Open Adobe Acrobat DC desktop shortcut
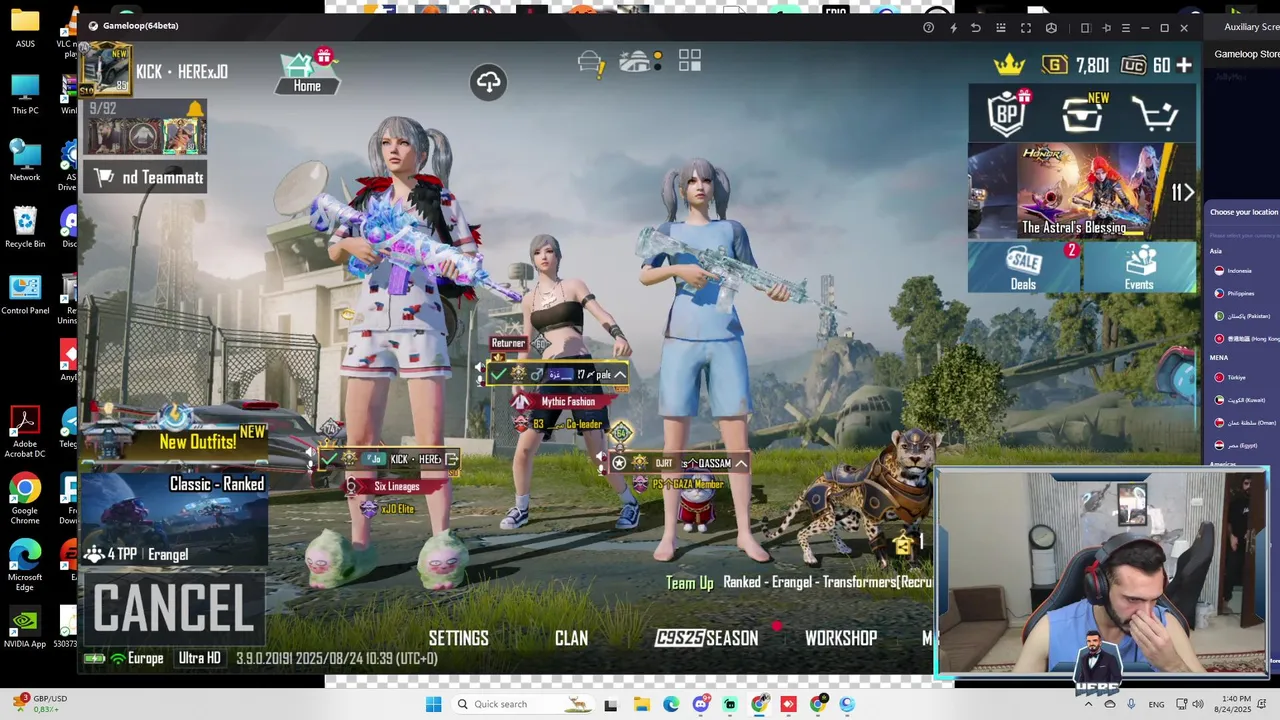 (25, 432)
